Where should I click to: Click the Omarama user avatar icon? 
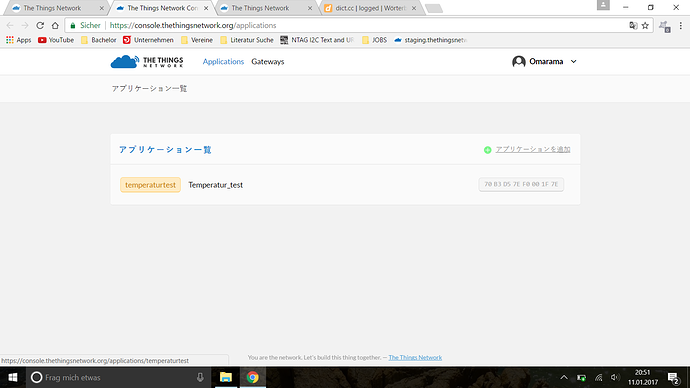point(519,62)
